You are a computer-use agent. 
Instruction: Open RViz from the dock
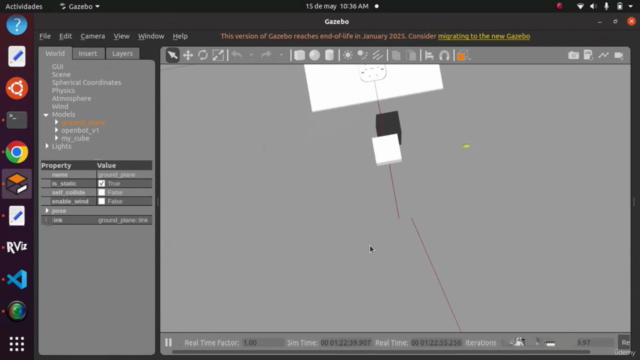click(x=17, y=247)
